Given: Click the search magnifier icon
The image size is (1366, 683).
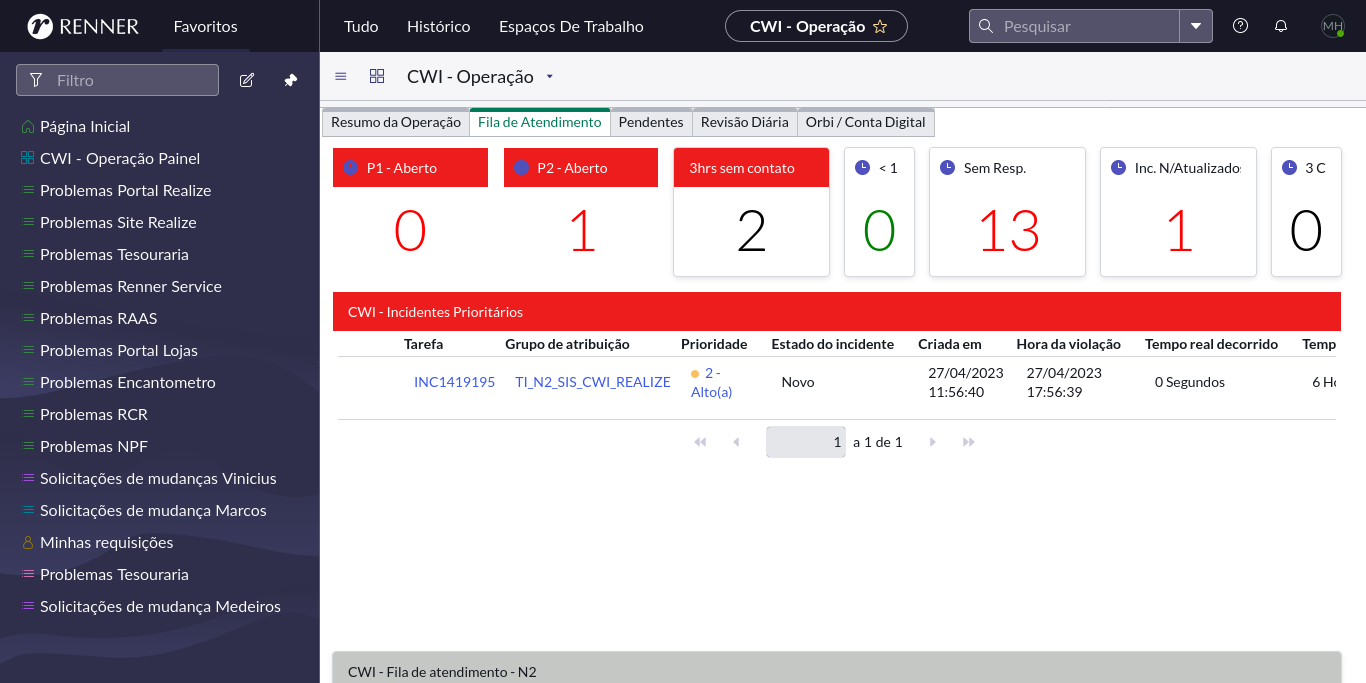Looking at the screenshot, I should 986,26.
